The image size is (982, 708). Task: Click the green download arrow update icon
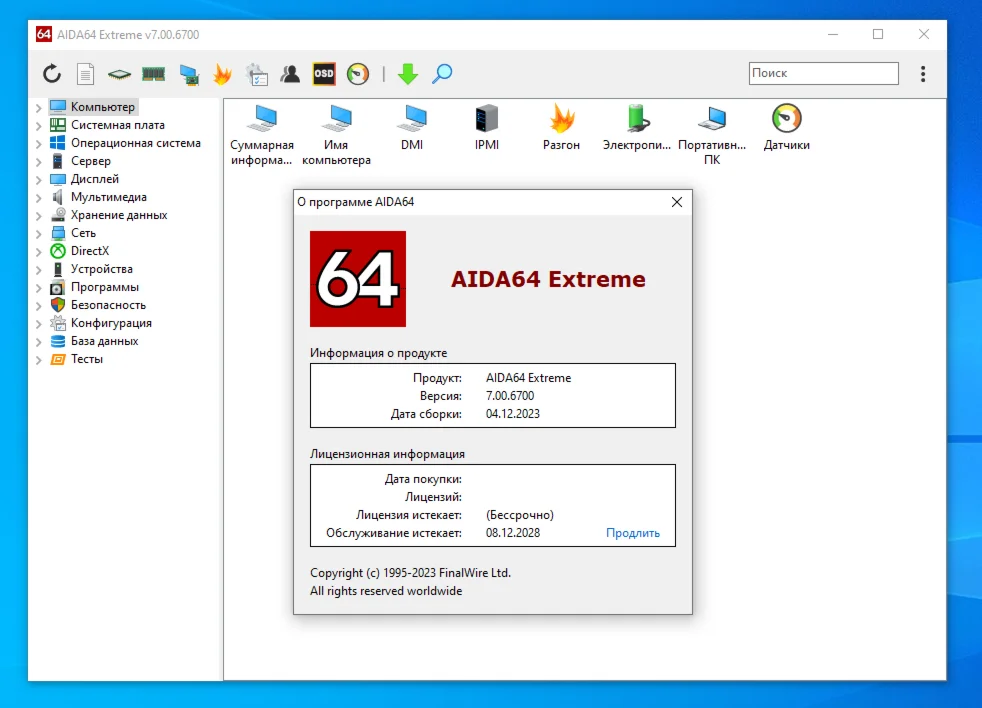(407, 74)
